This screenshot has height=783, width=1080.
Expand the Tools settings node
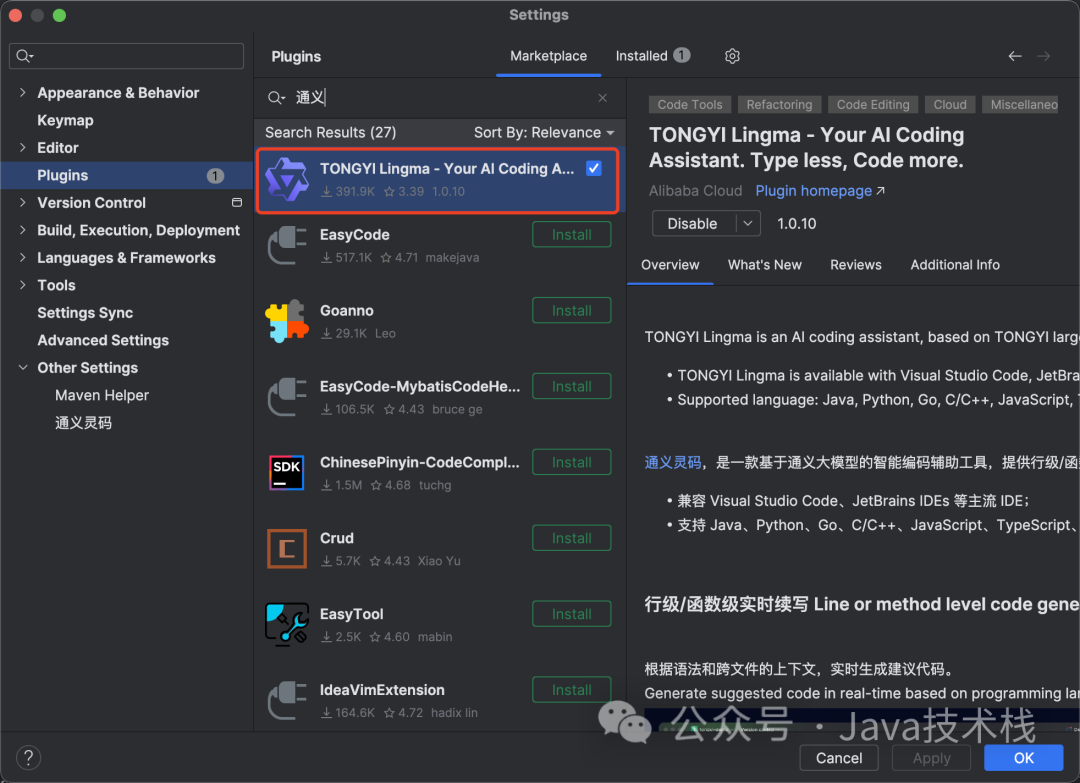(23, 285)
